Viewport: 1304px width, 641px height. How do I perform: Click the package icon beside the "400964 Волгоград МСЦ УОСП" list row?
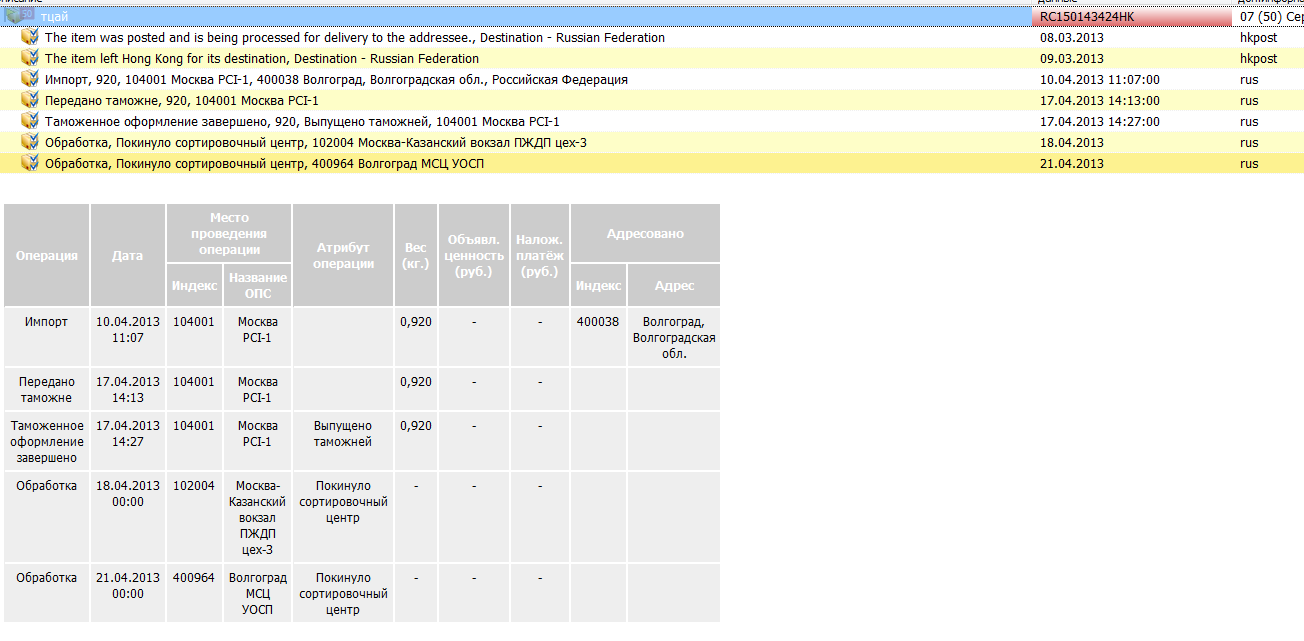point(30,163)
